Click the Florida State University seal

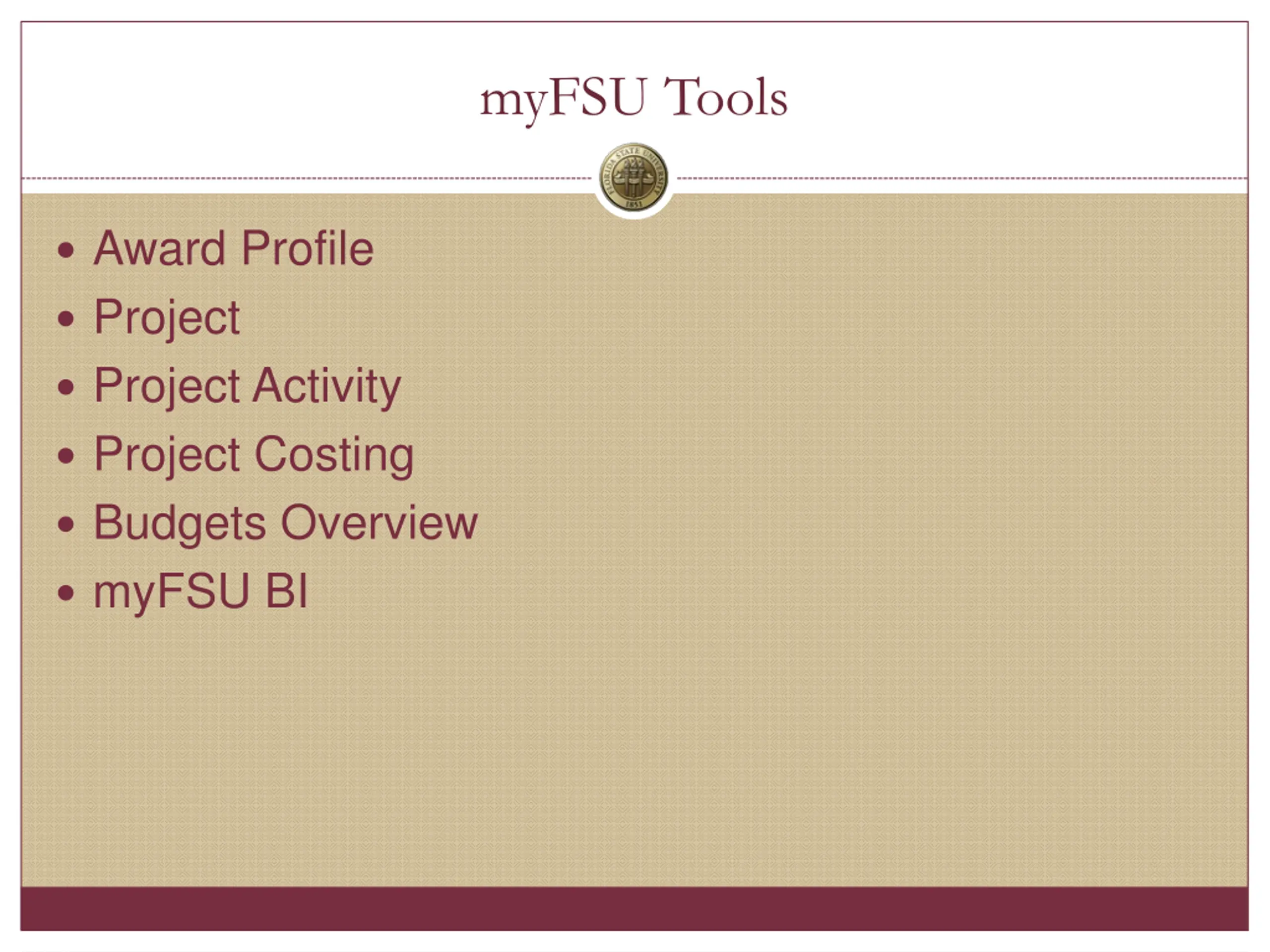pyautogui.click(x=634, y=178)
